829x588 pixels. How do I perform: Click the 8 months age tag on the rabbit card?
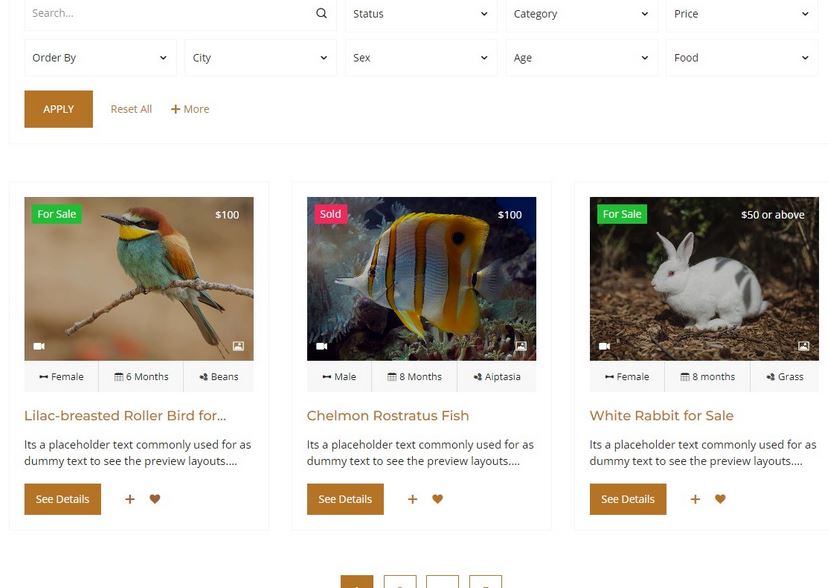[707, 376]
